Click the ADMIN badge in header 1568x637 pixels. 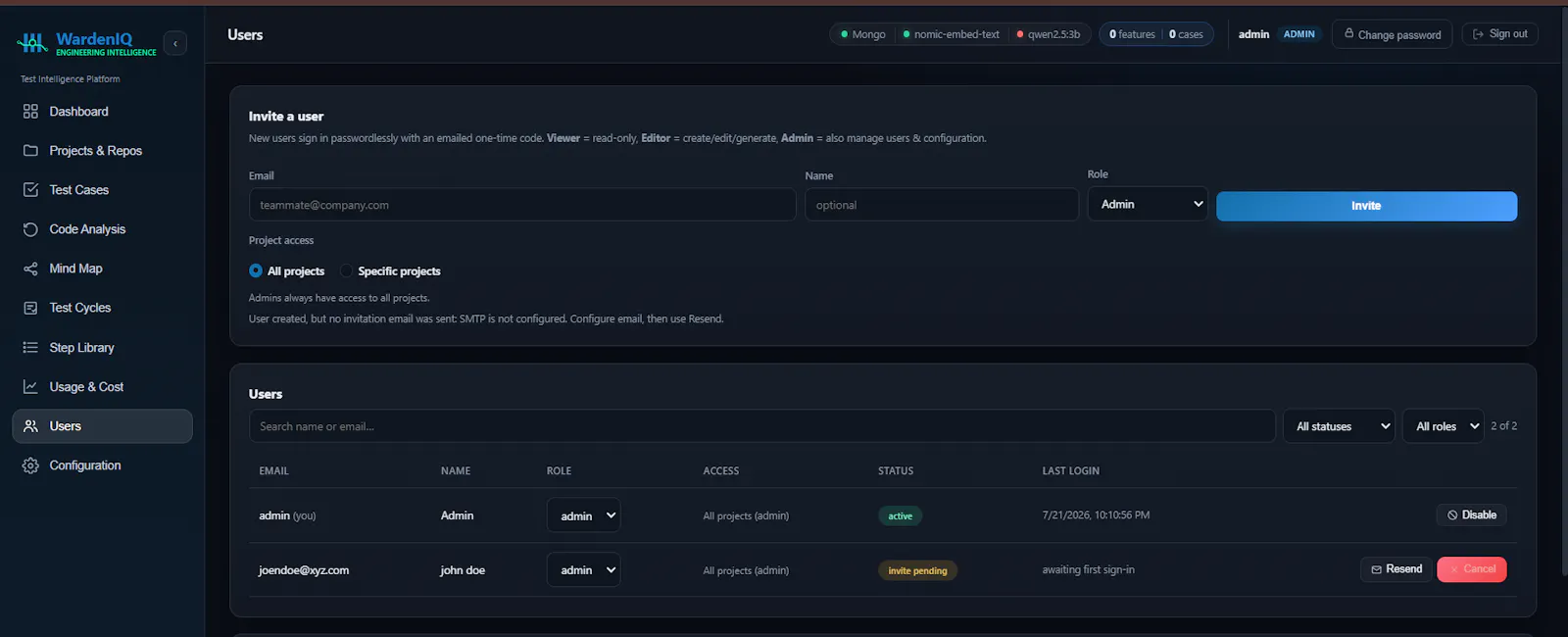coord(1299,34)
